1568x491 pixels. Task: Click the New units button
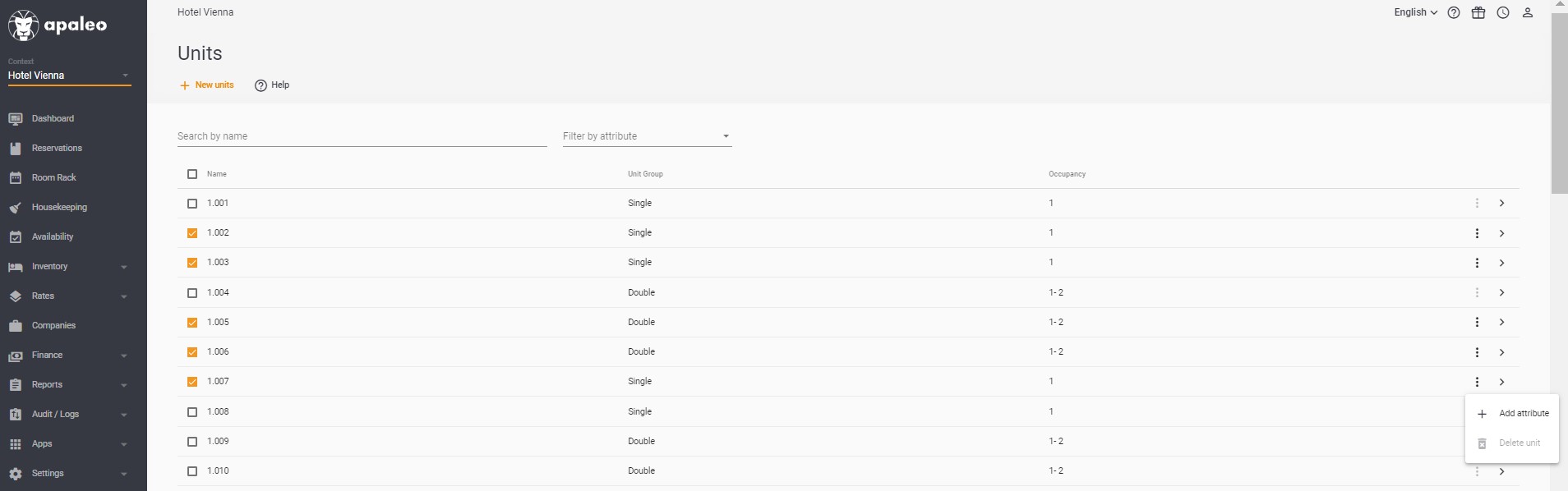[207, 85]
